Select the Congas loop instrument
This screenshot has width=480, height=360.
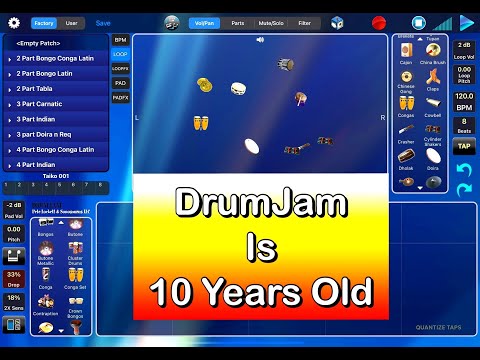[406, 107]
